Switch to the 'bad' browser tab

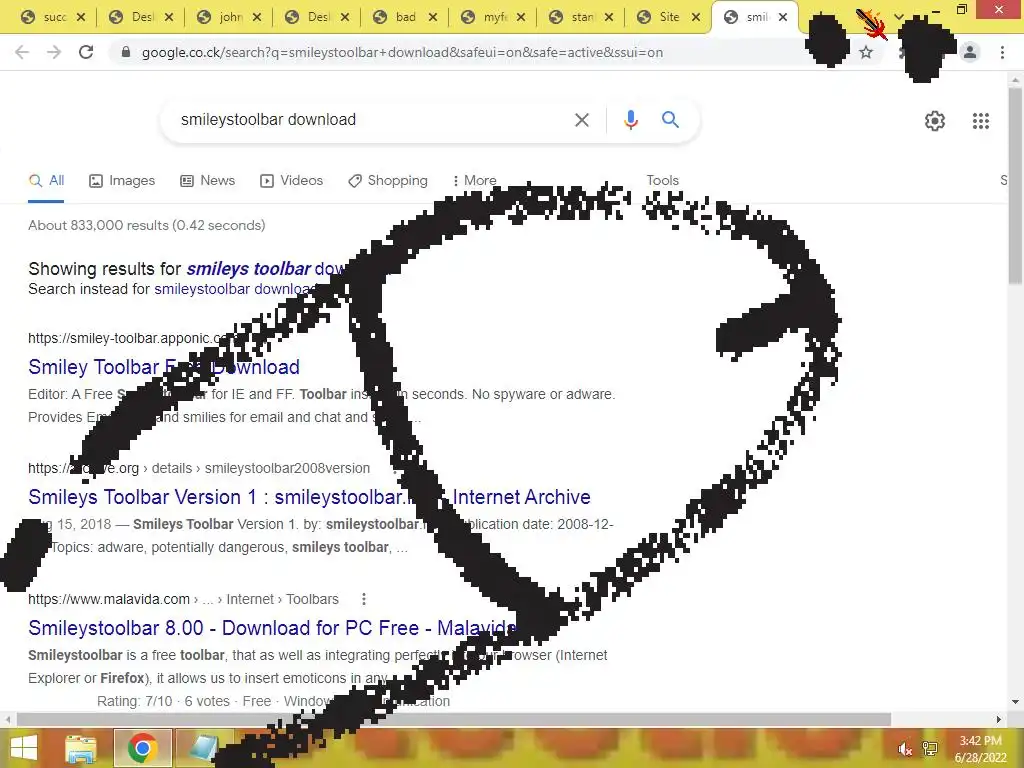[x=396, y=17]
